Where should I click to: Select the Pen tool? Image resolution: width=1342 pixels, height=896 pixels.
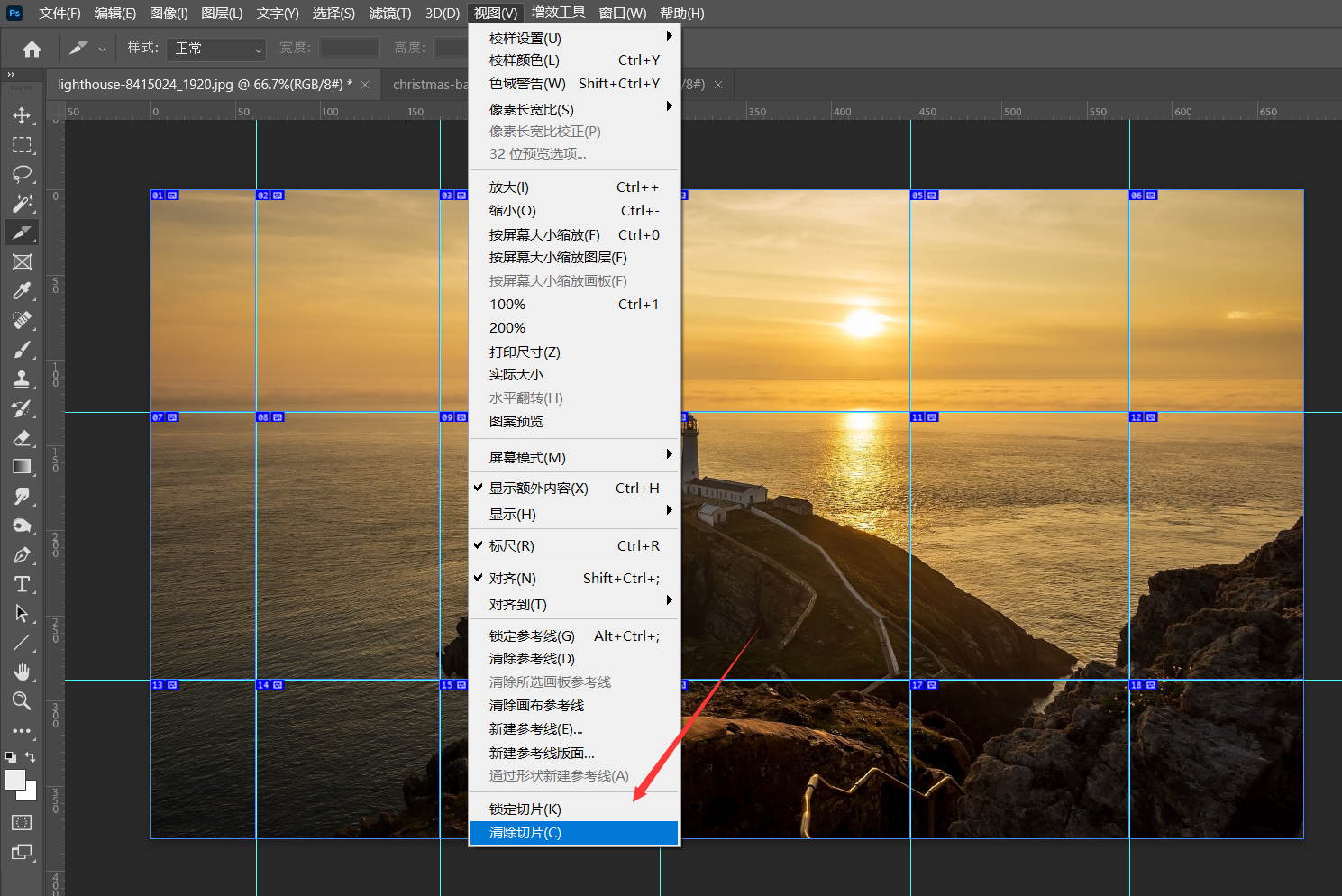(x=22, y=555)
